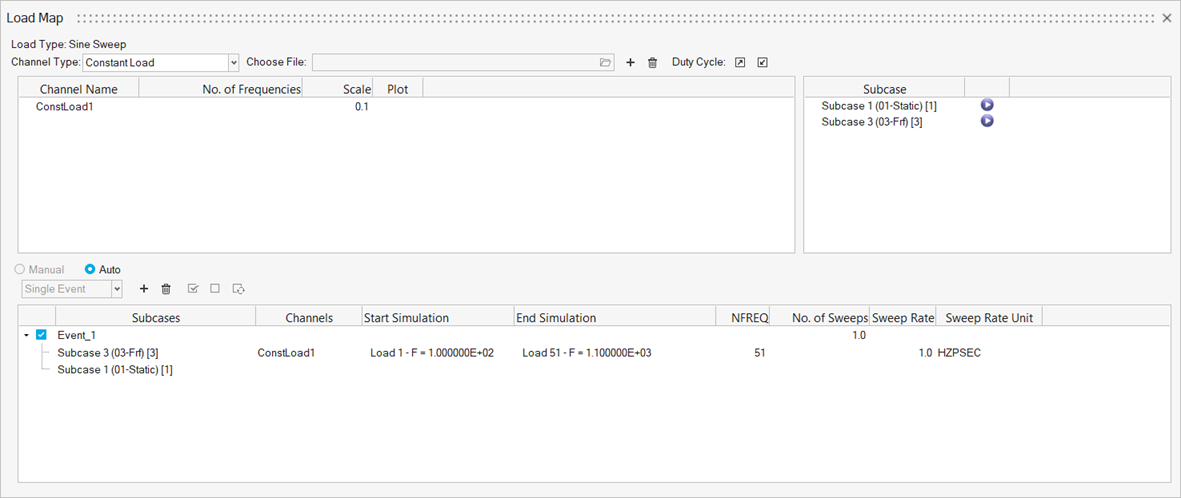Select Subcase 1 (01-Static) [1] under Event_1
The width and height of the screenshot is (1181, 498).
pos(115,370)
